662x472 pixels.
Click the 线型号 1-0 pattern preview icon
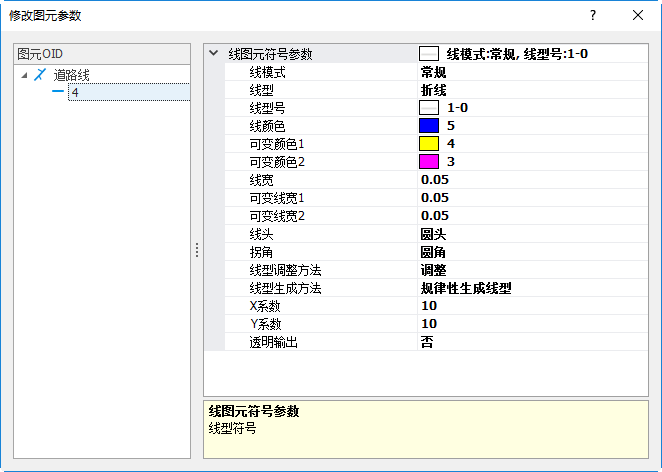(x=429, y=108)
